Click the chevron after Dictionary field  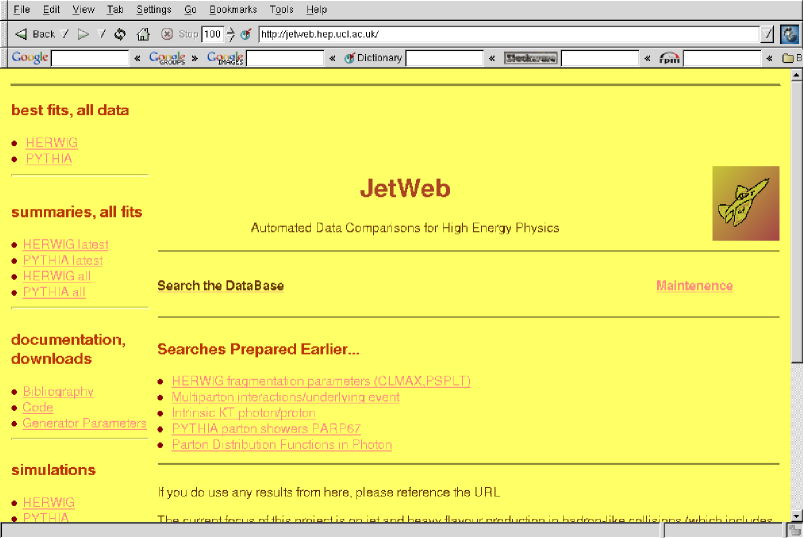click(492, 58)
